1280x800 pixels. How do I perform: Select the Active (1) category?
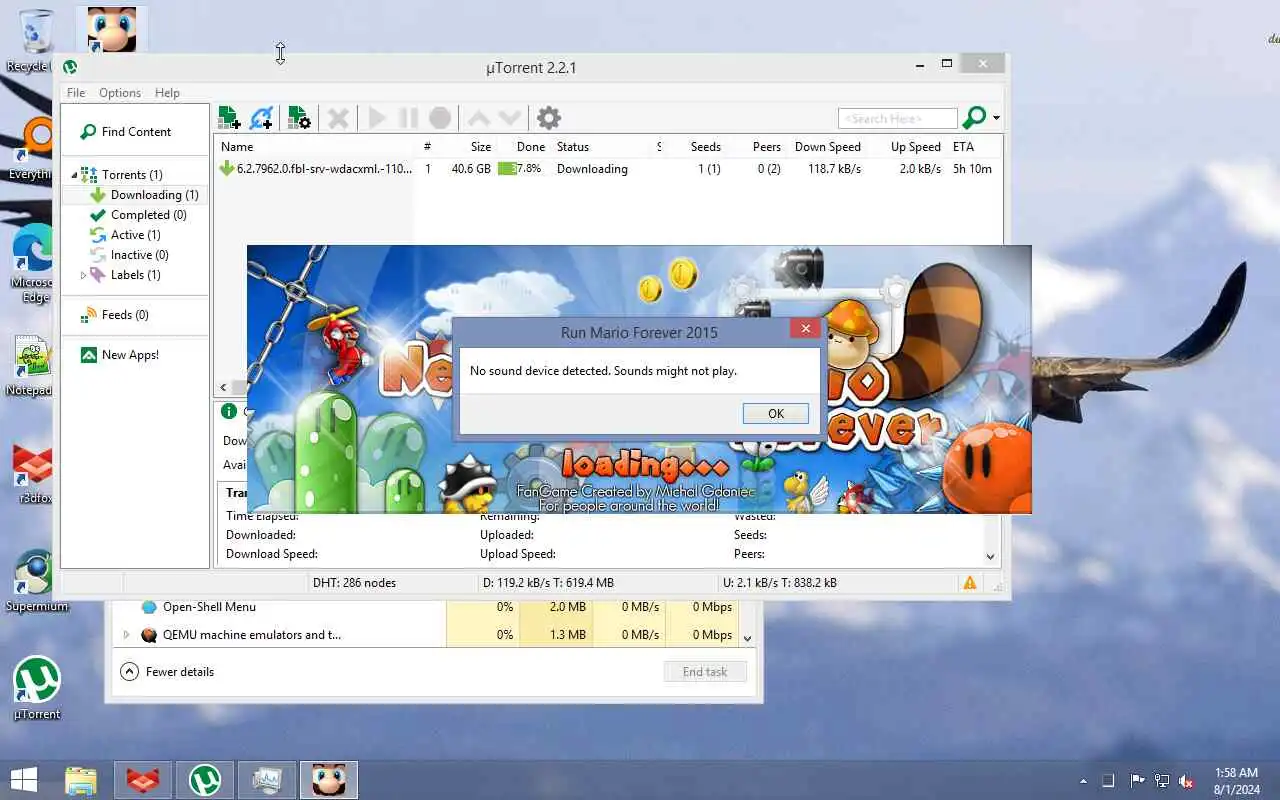point(125,235)
